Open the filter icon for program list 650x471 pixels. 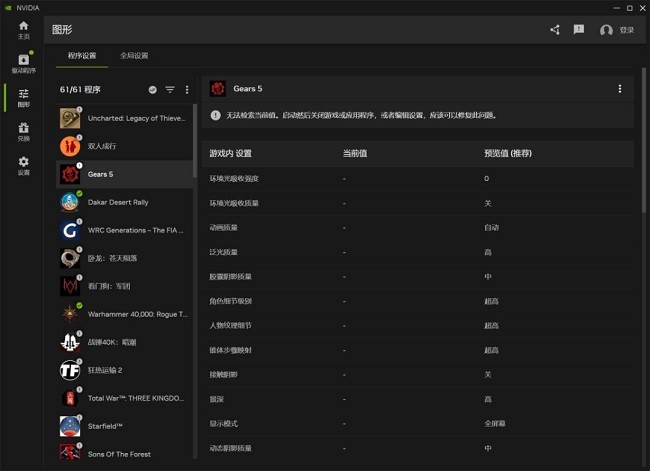click(x=170, y=90)
